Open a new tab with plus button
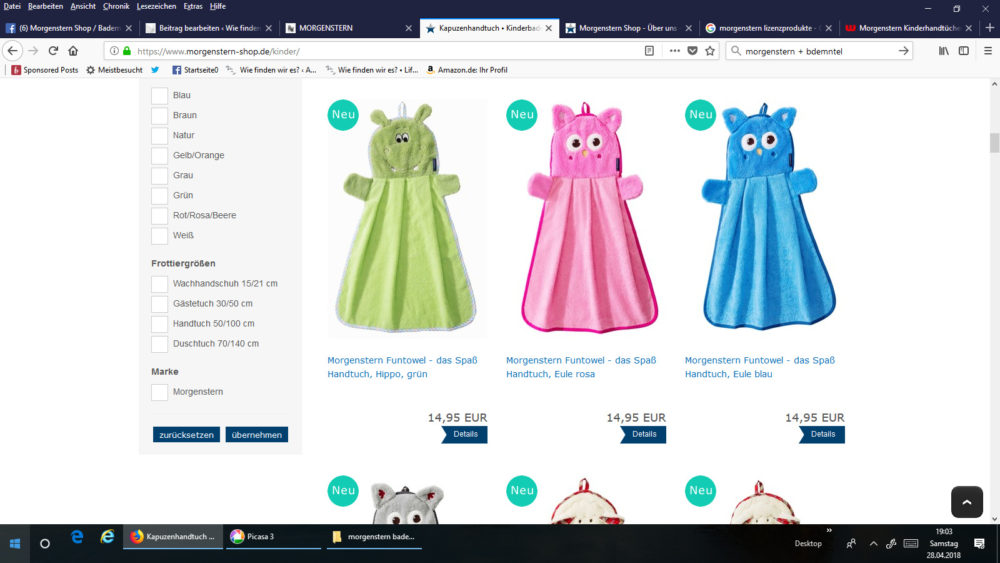 990,27
